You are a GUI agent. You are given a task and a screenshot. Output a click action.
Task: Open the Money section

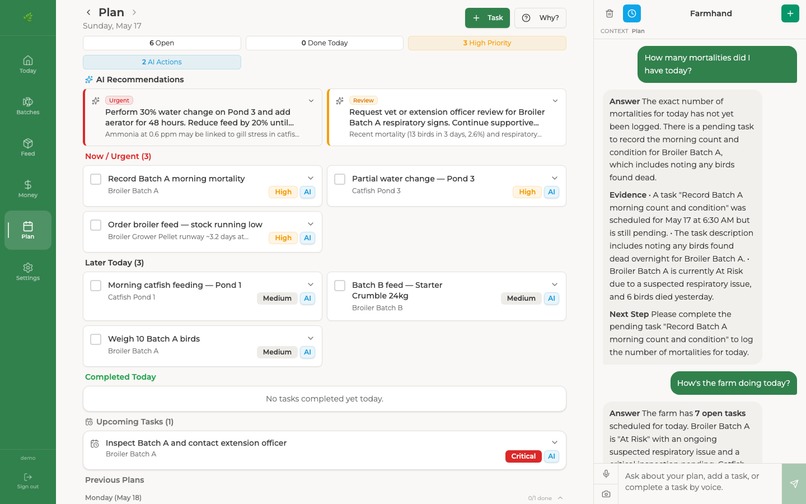(x=28, y=189)
